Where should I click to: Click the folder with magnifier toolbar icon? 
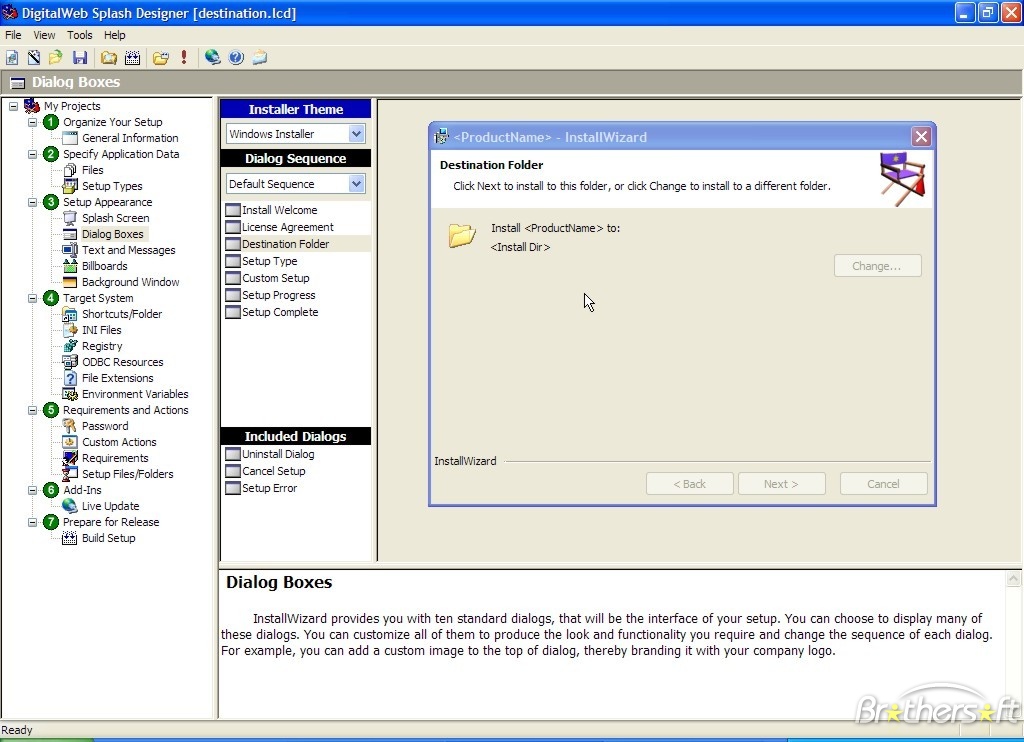(108, 57)
